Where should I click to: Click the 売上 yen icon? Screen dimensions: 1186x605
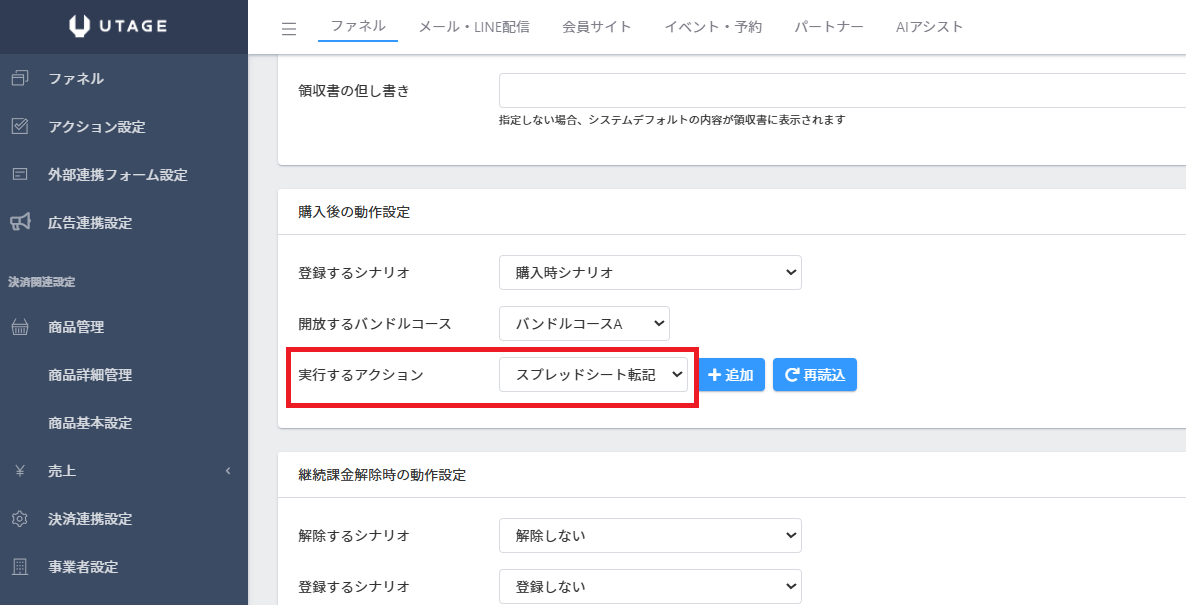[20, 470]
